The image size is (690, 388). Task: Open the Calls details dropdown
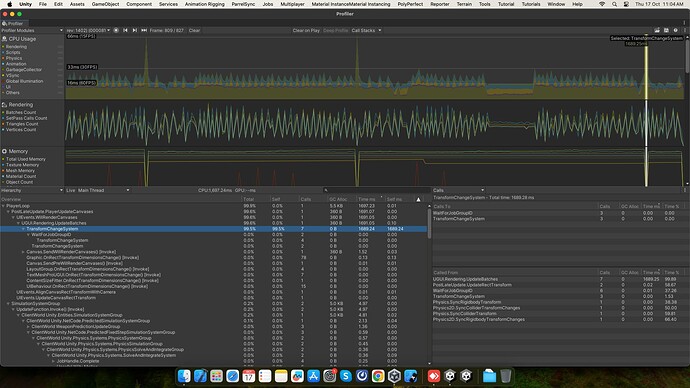[459, 190]
